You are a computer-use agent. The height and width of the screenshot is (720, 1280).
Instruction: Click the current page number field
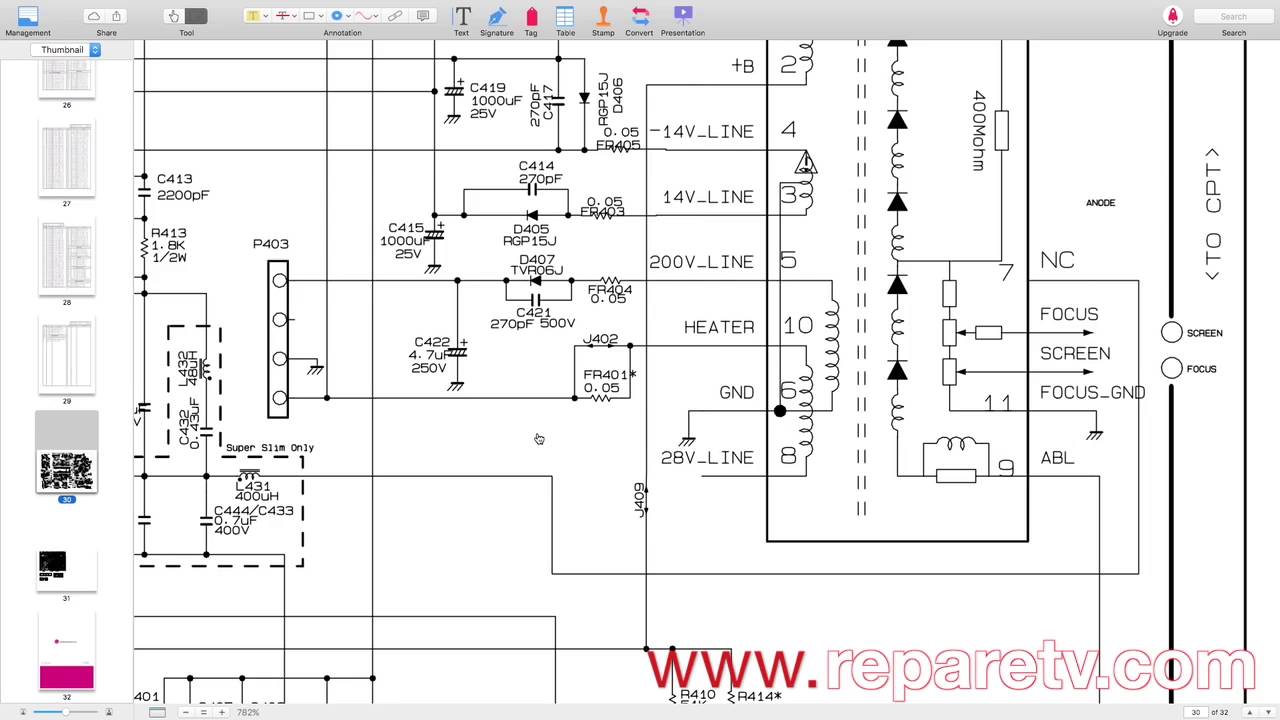1195,712
